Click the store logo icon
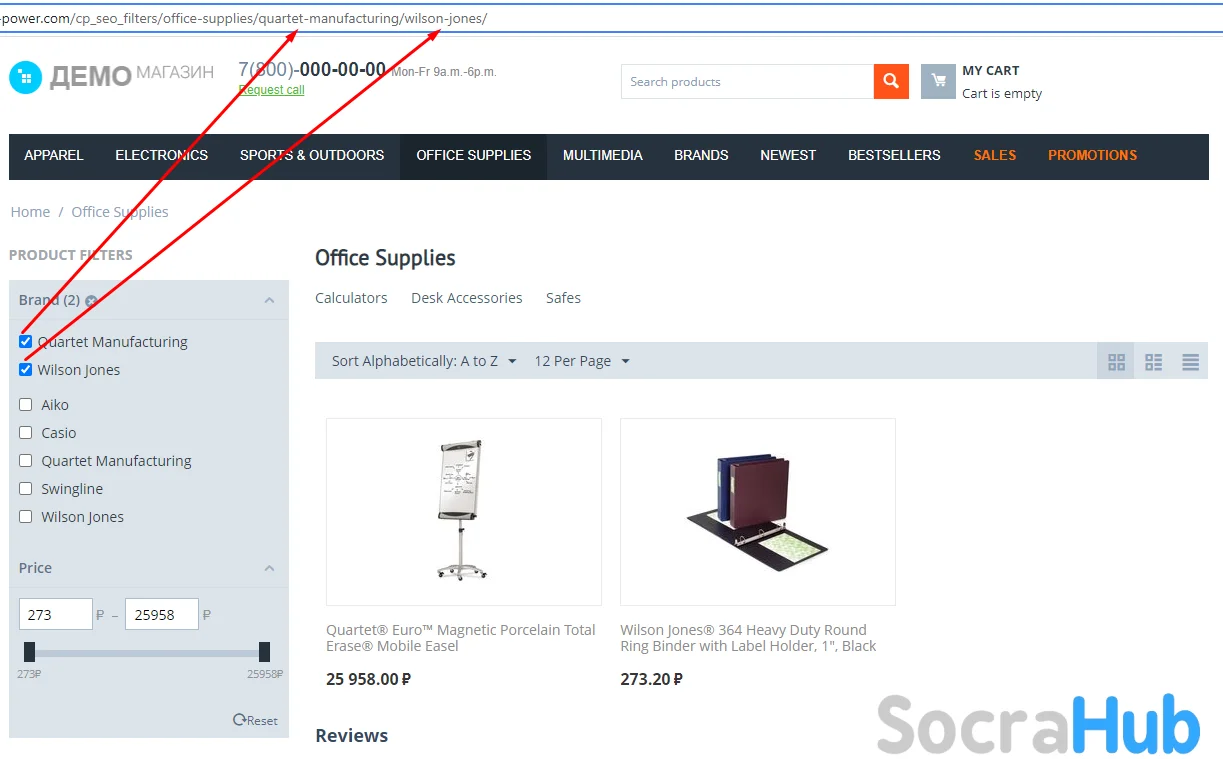Viewport: 1223px width, 759px height. coord(26,77)
